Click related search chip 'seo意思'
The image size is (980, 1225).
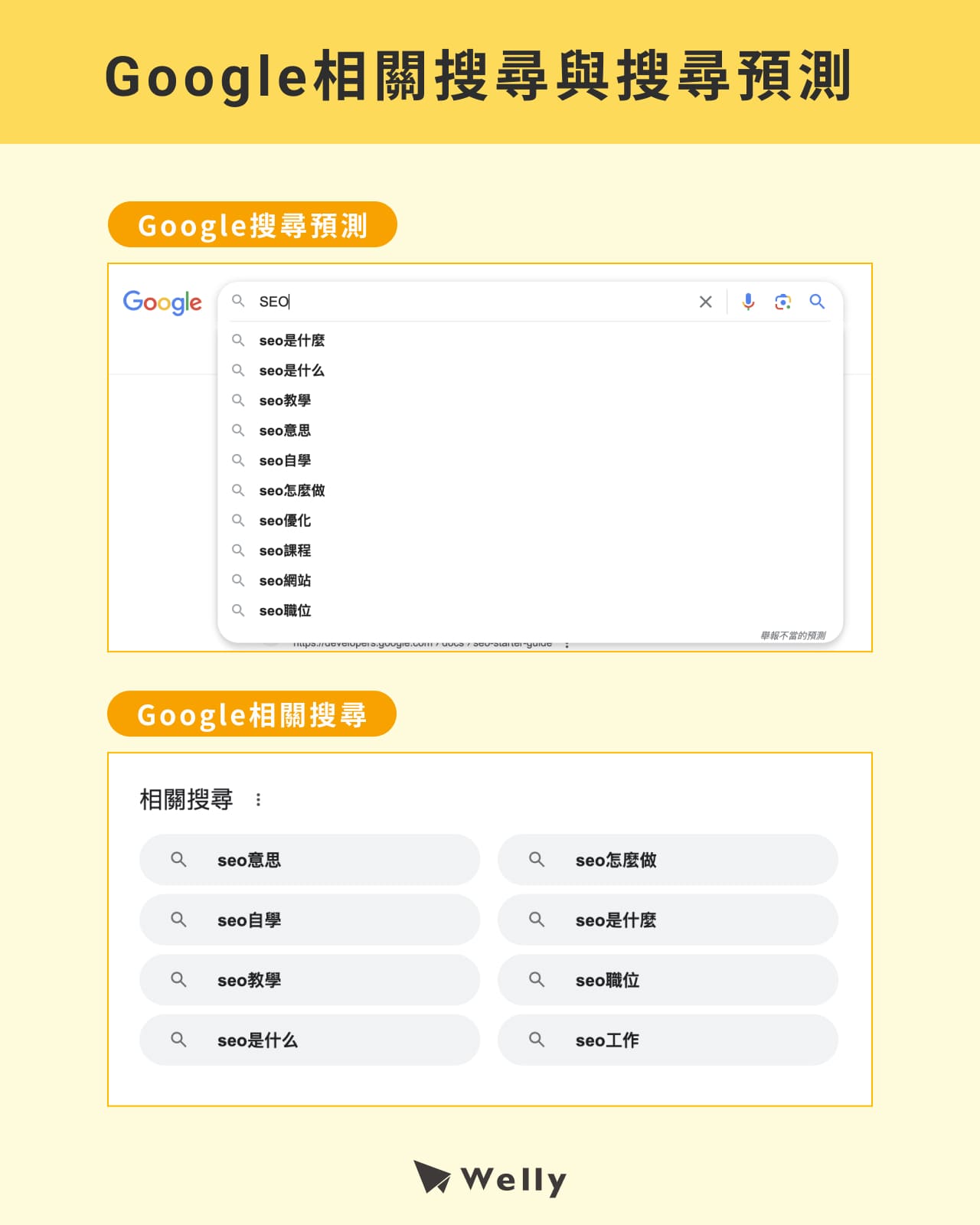coord(309,860)
